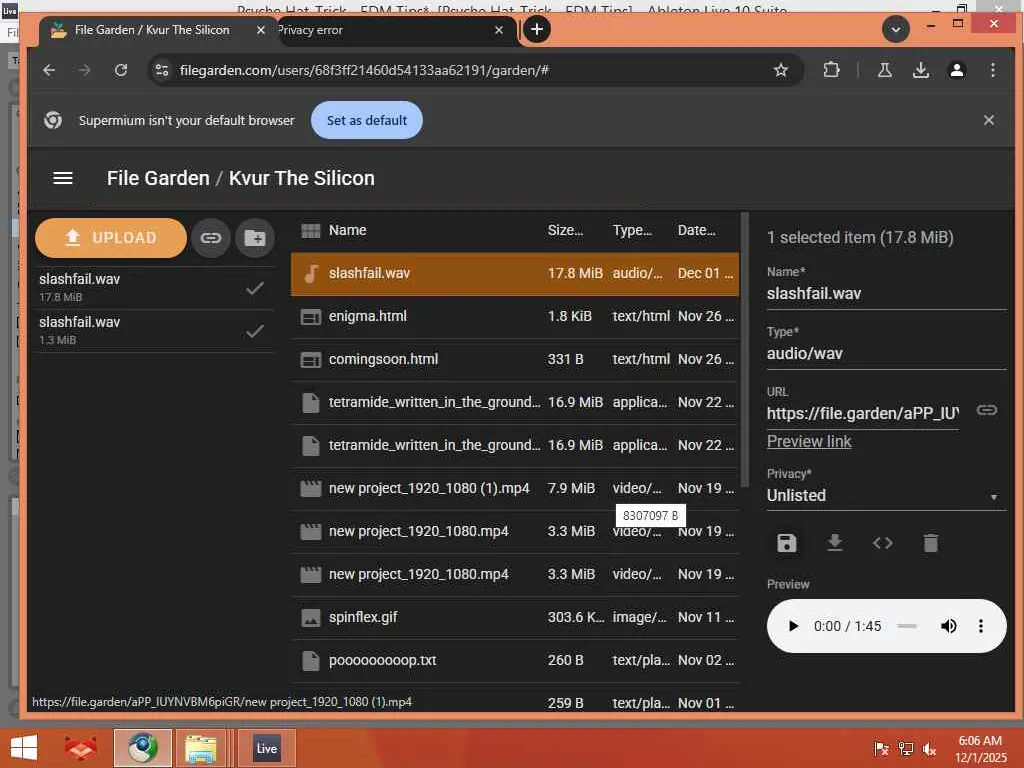Play the slashfail.wav audio preview
Viewport: 1024px width, 768px height.
[793, 626]
